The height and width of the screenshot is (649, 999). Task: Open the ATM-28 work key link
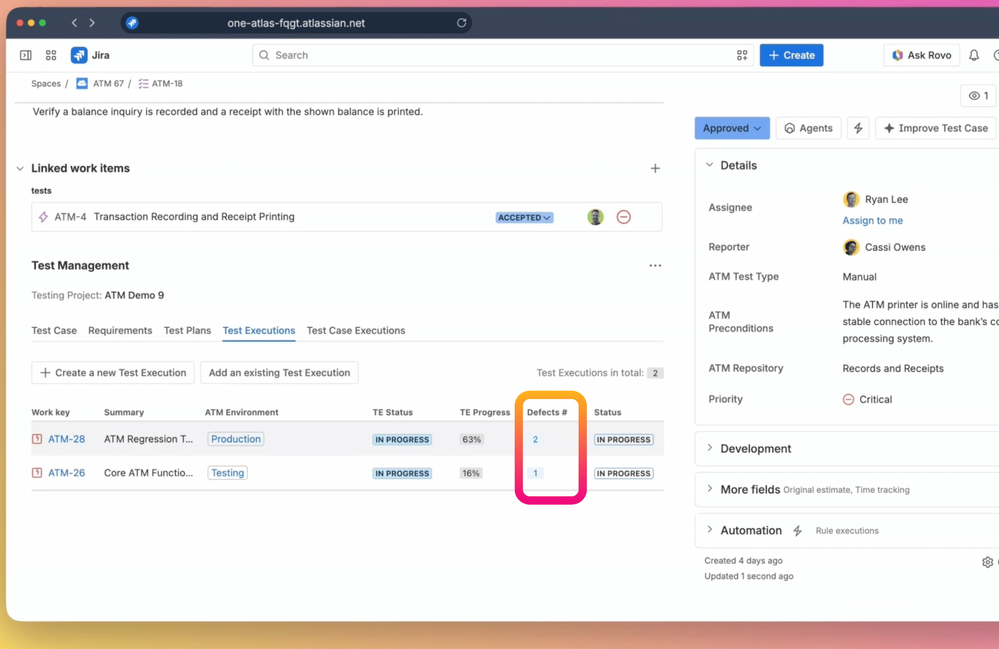click(66, 439)
